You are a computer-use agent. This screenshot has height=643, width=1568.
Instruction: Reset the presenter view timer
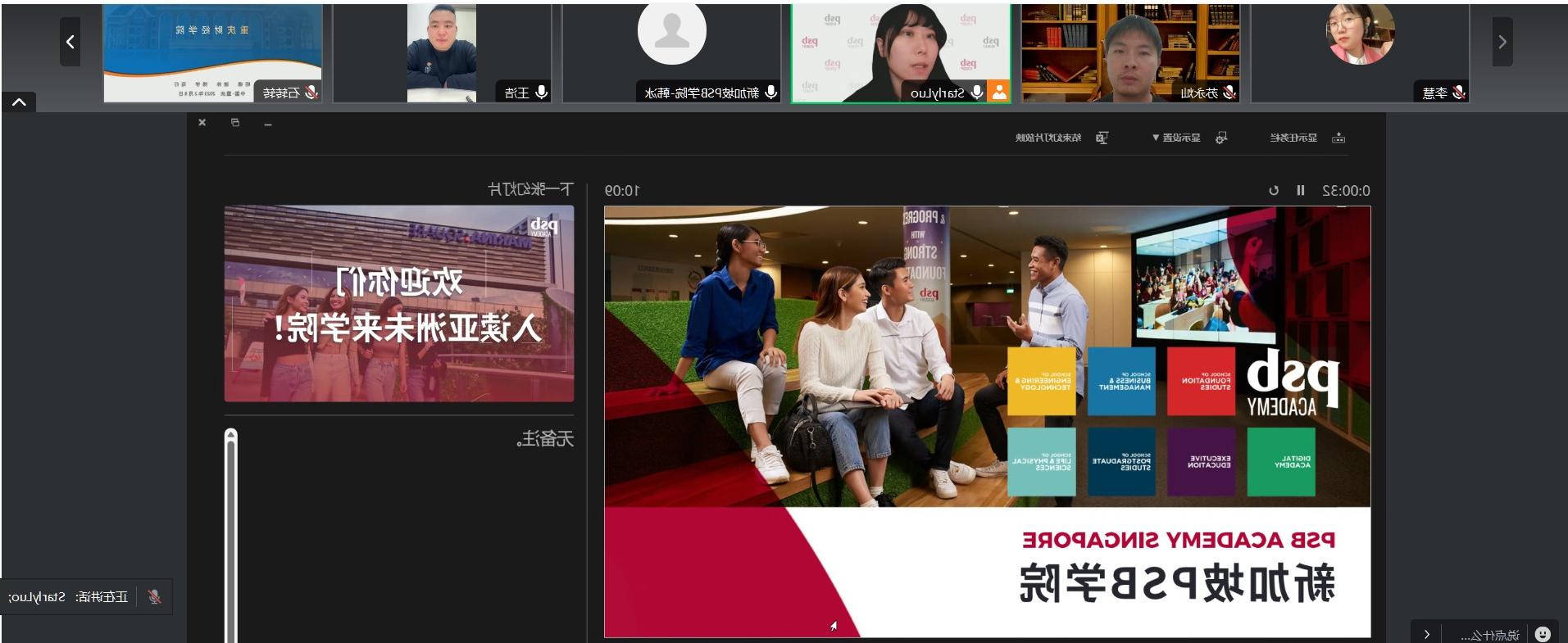coord(1274,190)
